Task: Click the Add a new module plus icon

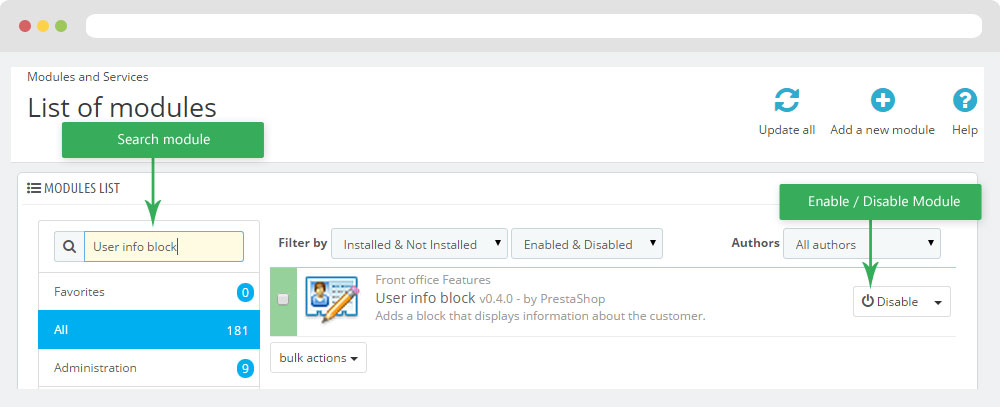Action: (882, 101)
